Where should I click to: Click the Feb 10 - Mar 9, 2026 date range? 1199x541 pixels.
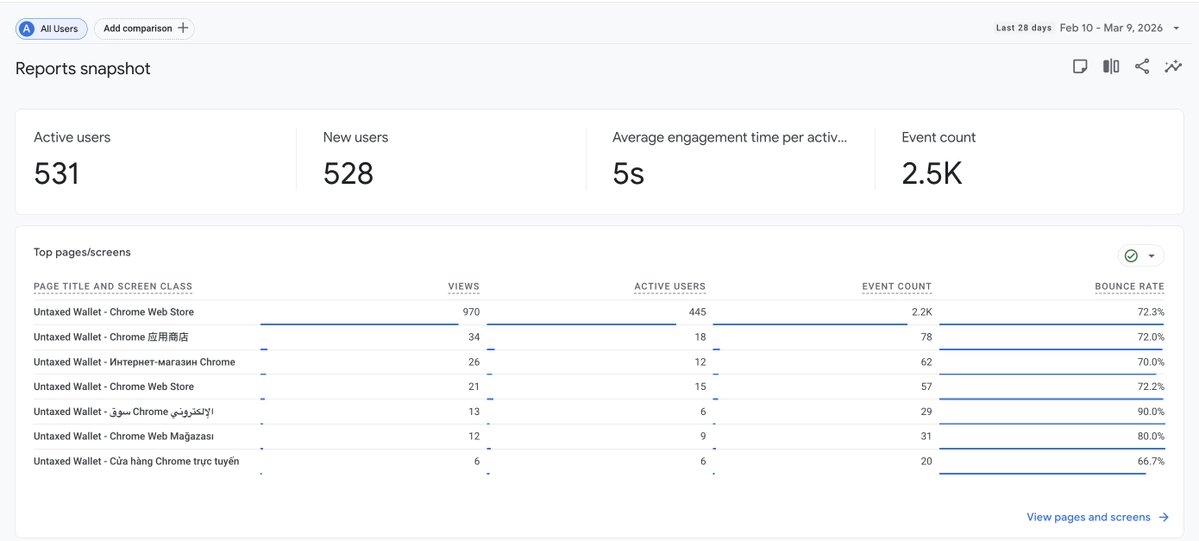1111,28
